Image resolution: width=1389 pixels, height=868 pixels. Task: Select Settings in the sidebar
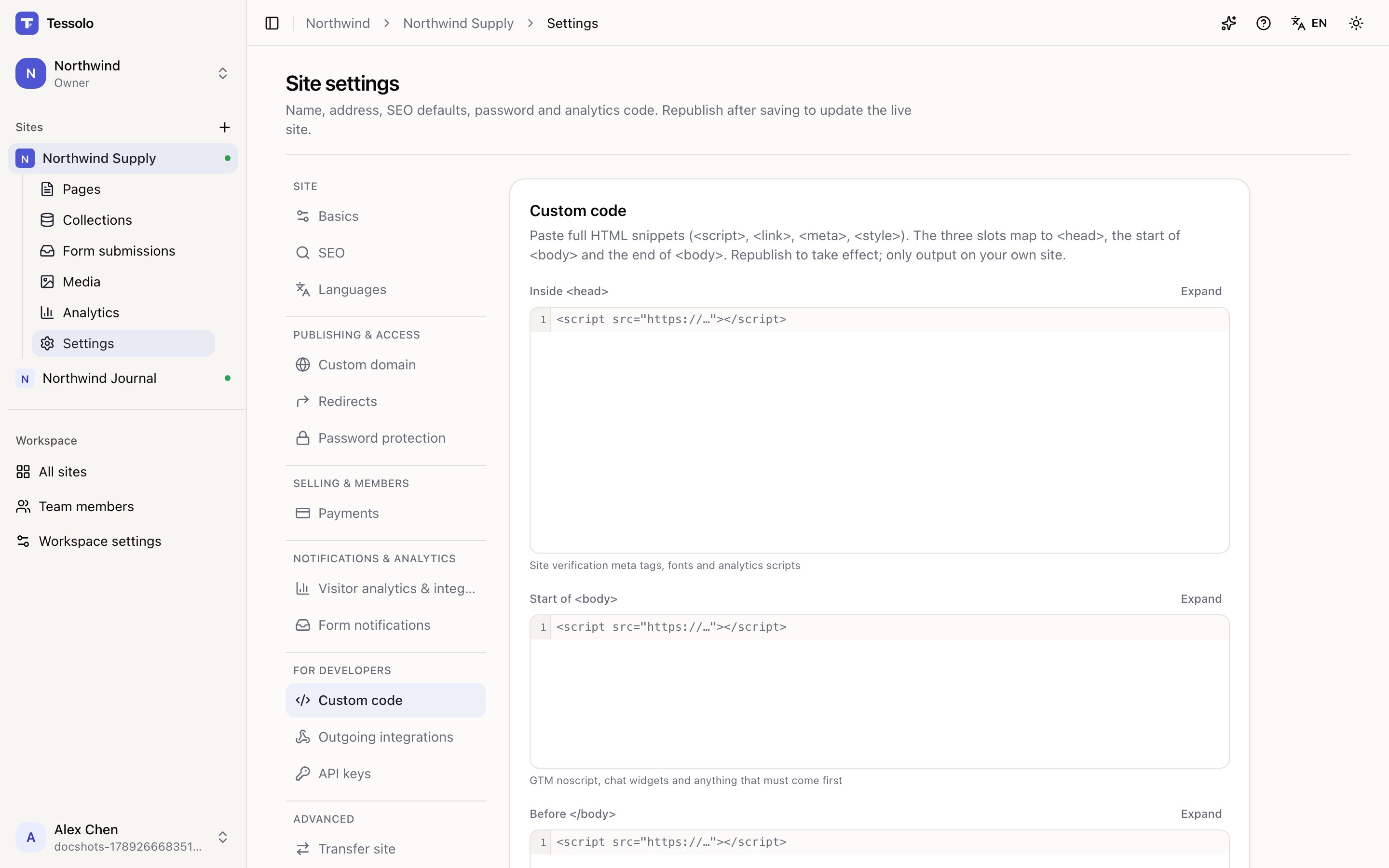point(123,343)
